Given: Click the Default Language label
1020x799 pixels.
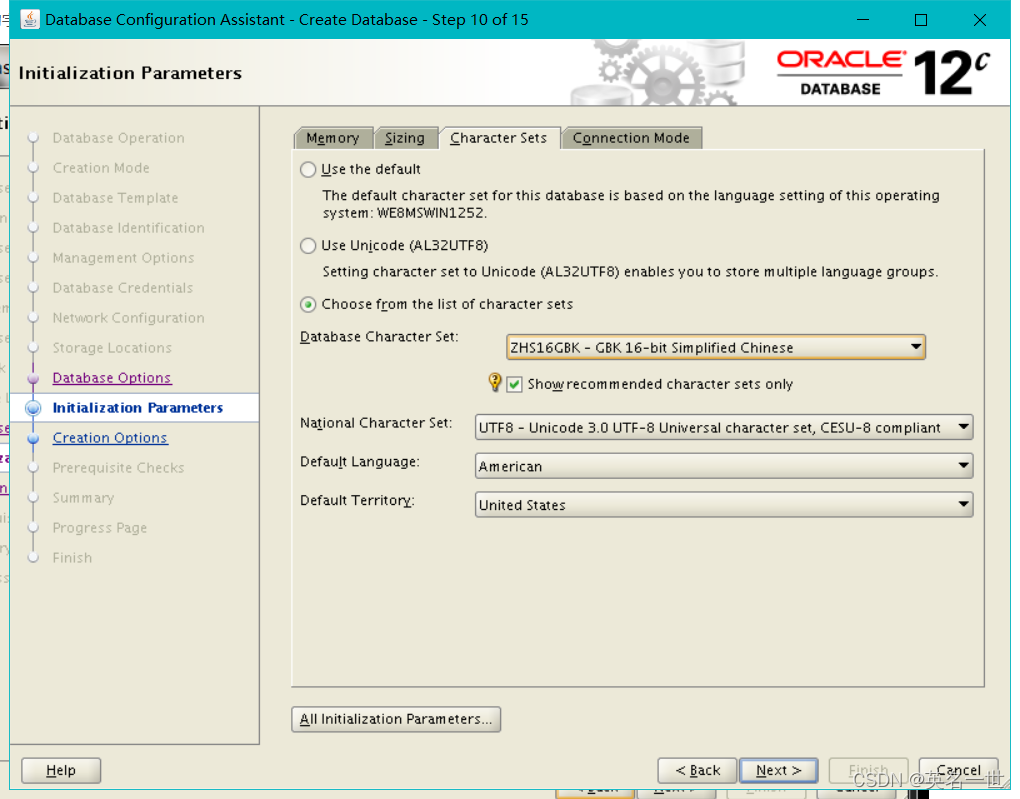Looking at the screenshot, I should coord(360,462).
